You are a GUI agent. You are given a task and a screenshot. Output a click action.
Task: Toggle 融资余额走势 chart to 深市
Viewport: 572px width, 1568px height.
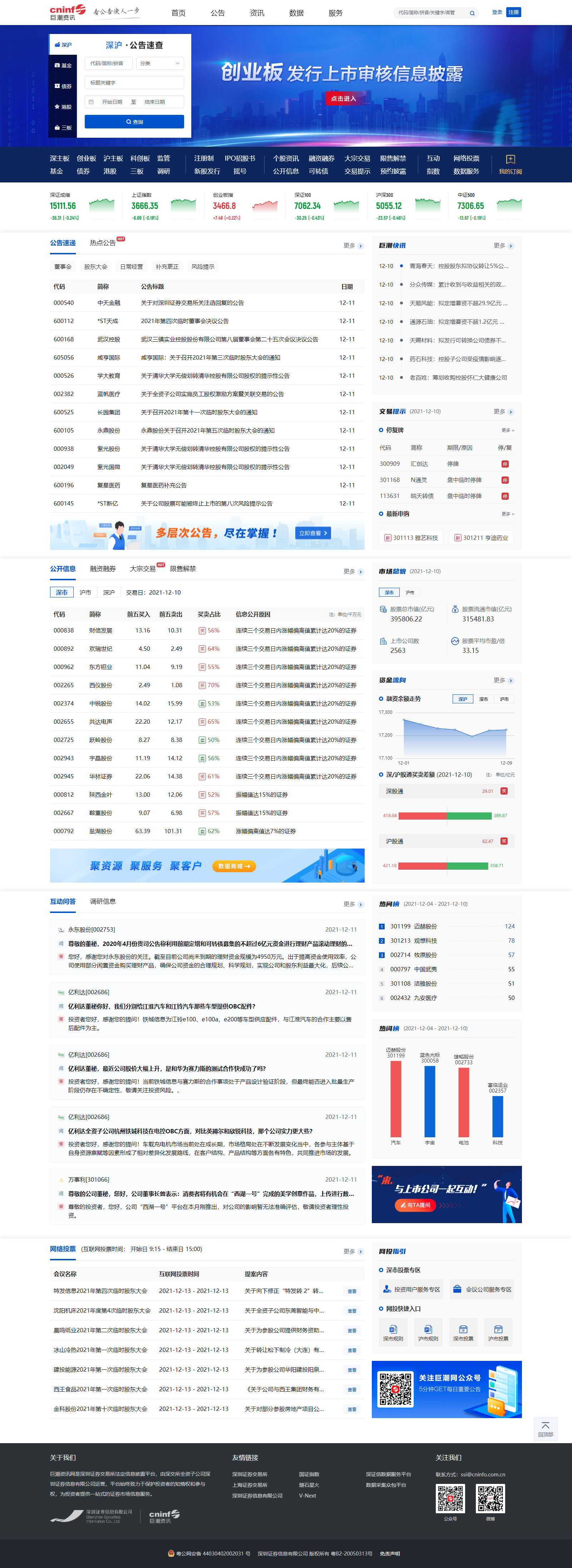tap(483, 699)
